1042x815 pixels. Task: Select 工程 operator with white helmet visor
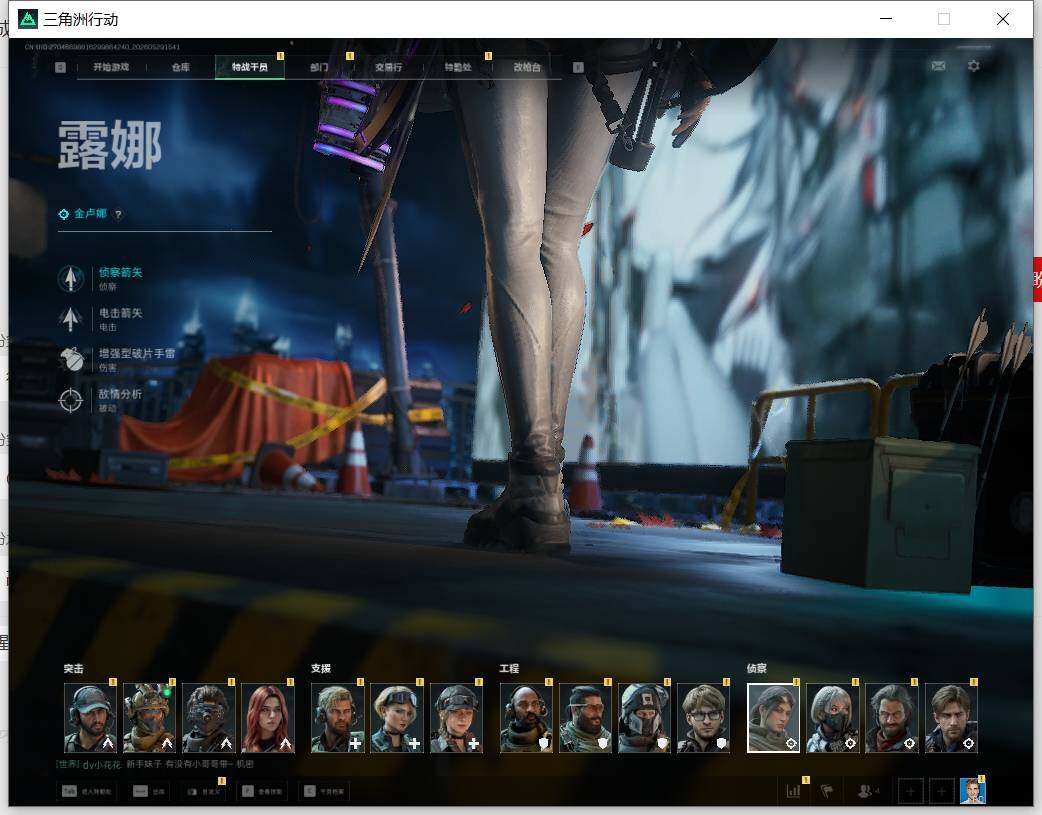coord(645,718)
